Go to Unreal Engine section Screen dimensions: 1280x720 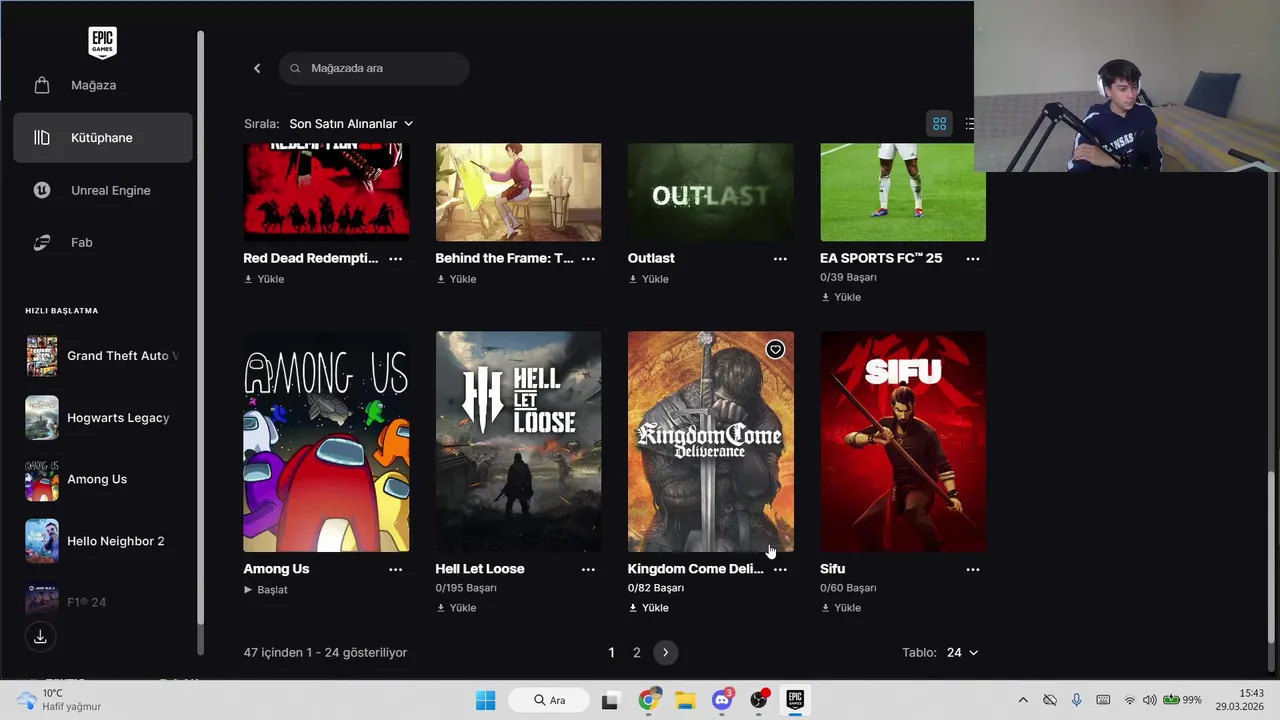102,190
